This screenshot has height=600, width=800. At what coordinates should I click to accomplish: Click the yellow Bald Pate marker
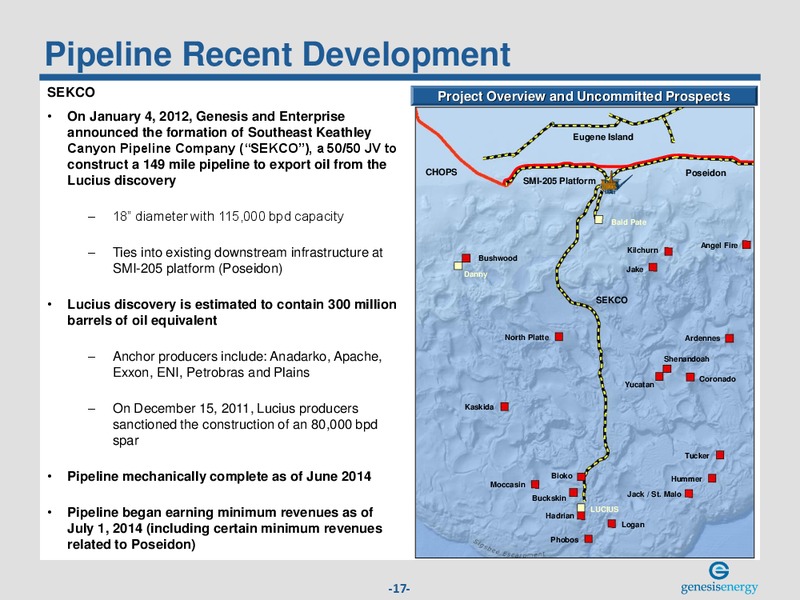[x=599, y=219]
